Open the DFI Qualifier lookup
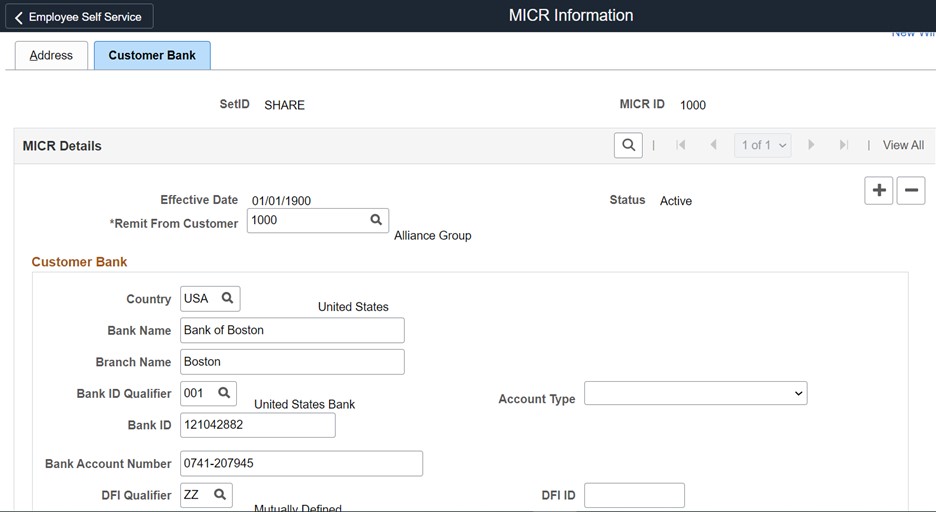Screen dimensions: 936x512 pyautogui.click(x=220, y=495)
